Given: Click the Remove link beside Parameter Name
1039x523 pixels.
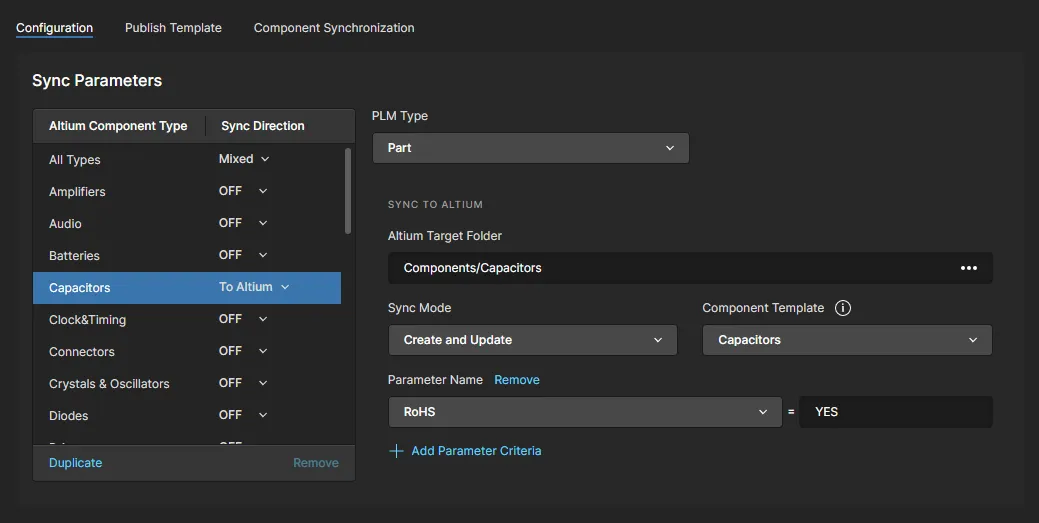Looking at the screenshot, I should click(516, 380).
